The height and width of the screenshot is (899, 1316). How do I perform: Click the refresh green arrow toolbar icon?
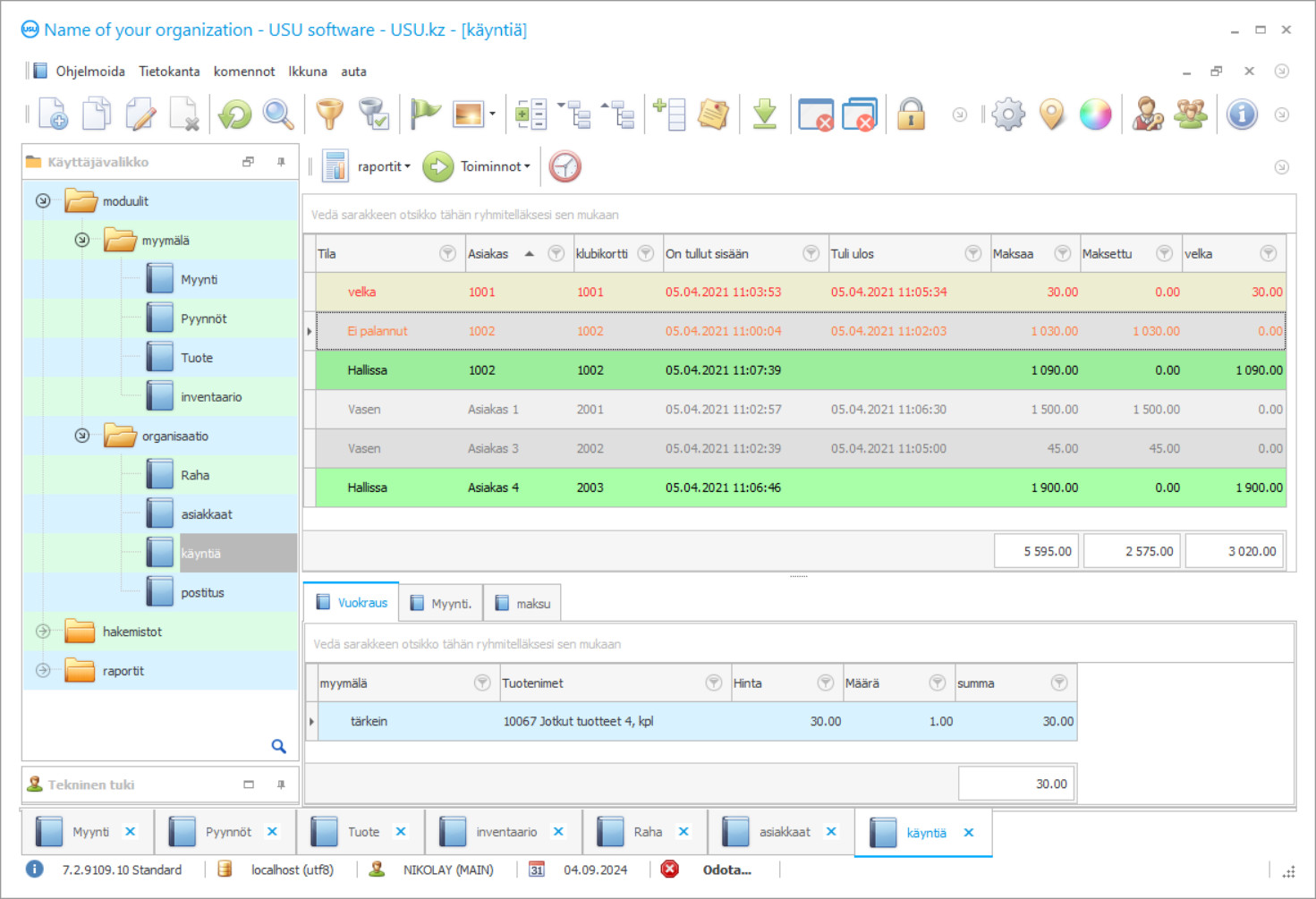pos(235,114)
